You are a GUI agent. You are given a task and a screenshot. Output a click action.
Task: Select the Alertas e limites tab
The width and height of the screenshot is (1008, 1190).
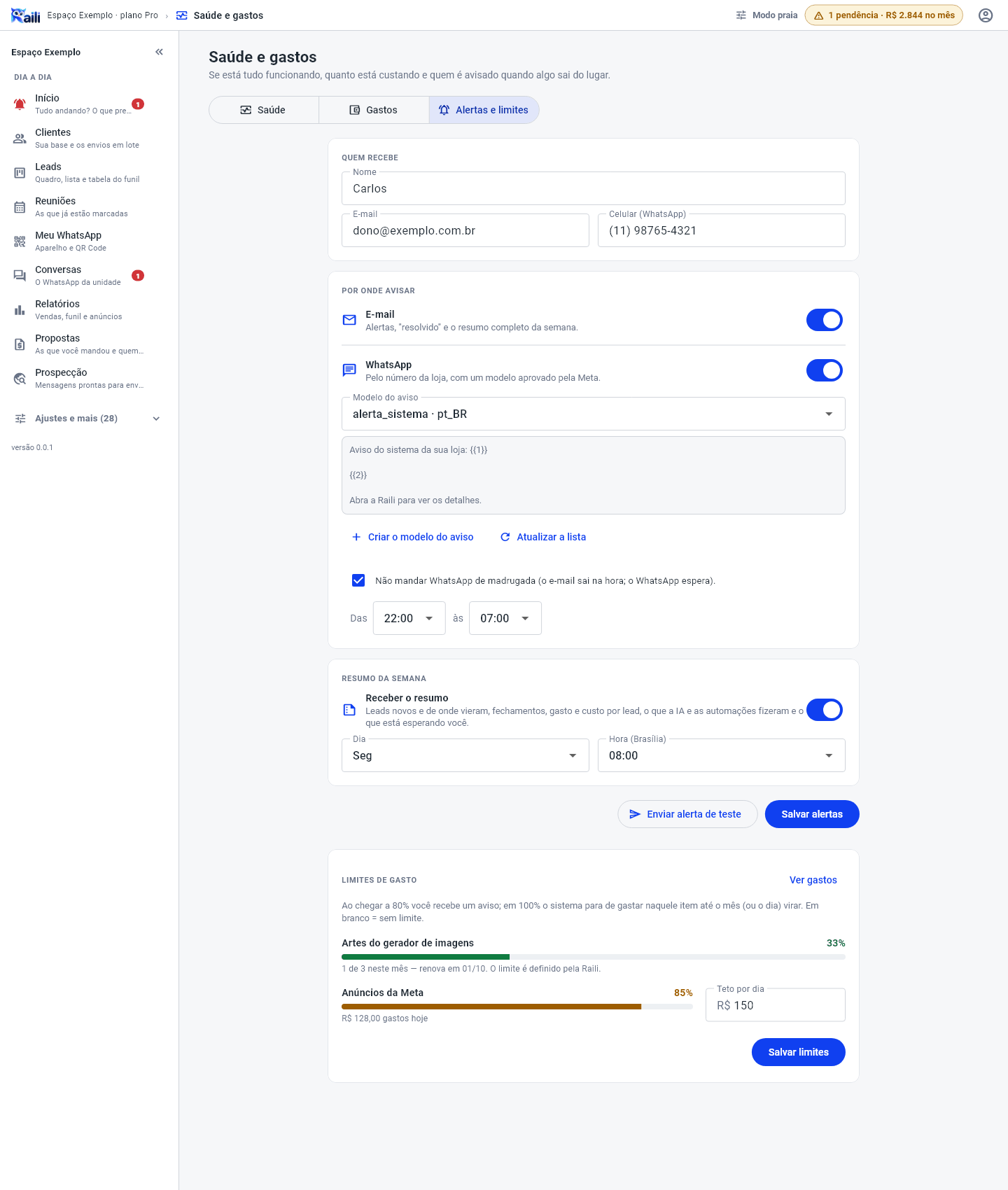click(x=484, y=110)
